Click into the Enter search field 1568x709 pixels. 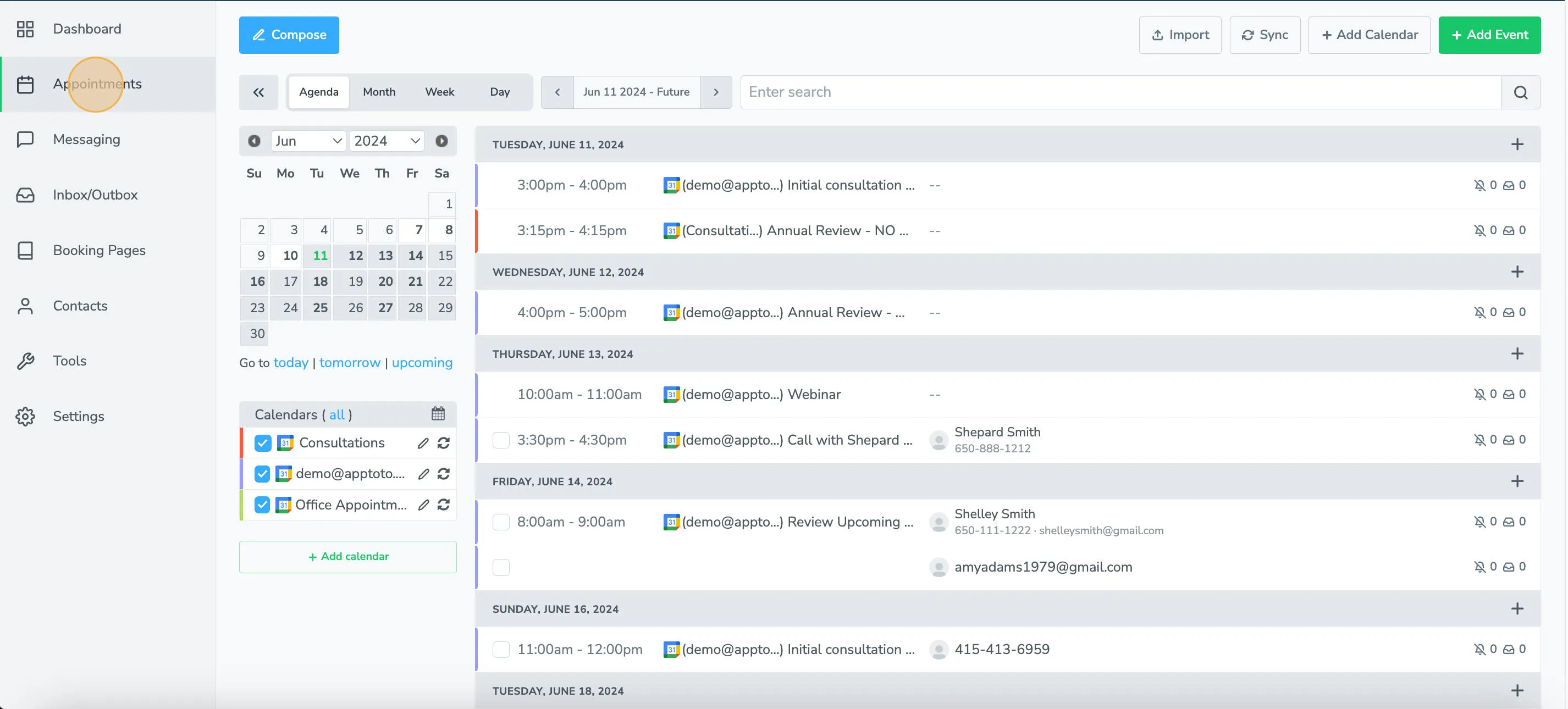[1120, 92]
